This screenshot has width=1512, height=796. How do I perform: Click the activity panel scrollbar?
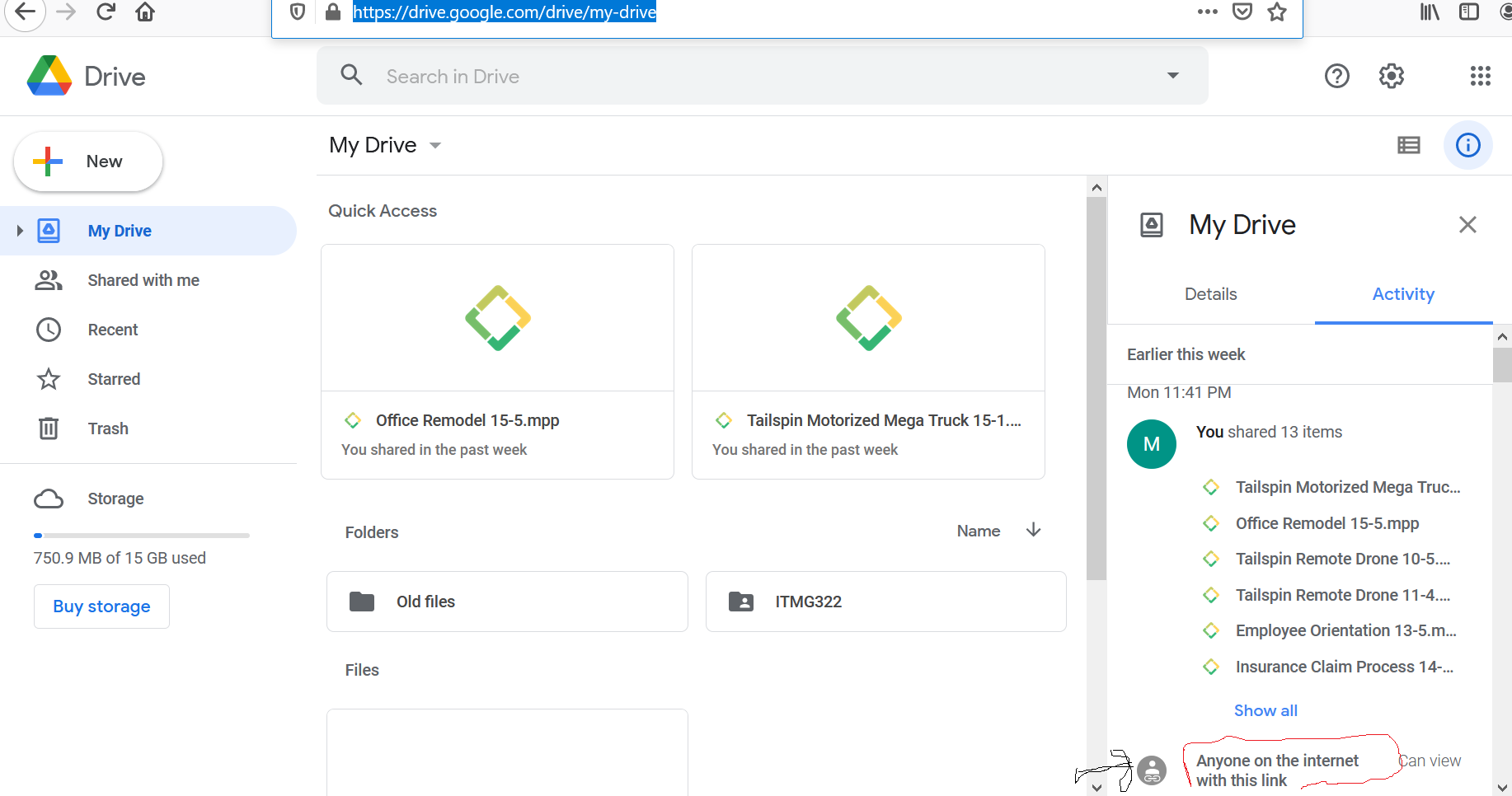tap(1502, 364)
